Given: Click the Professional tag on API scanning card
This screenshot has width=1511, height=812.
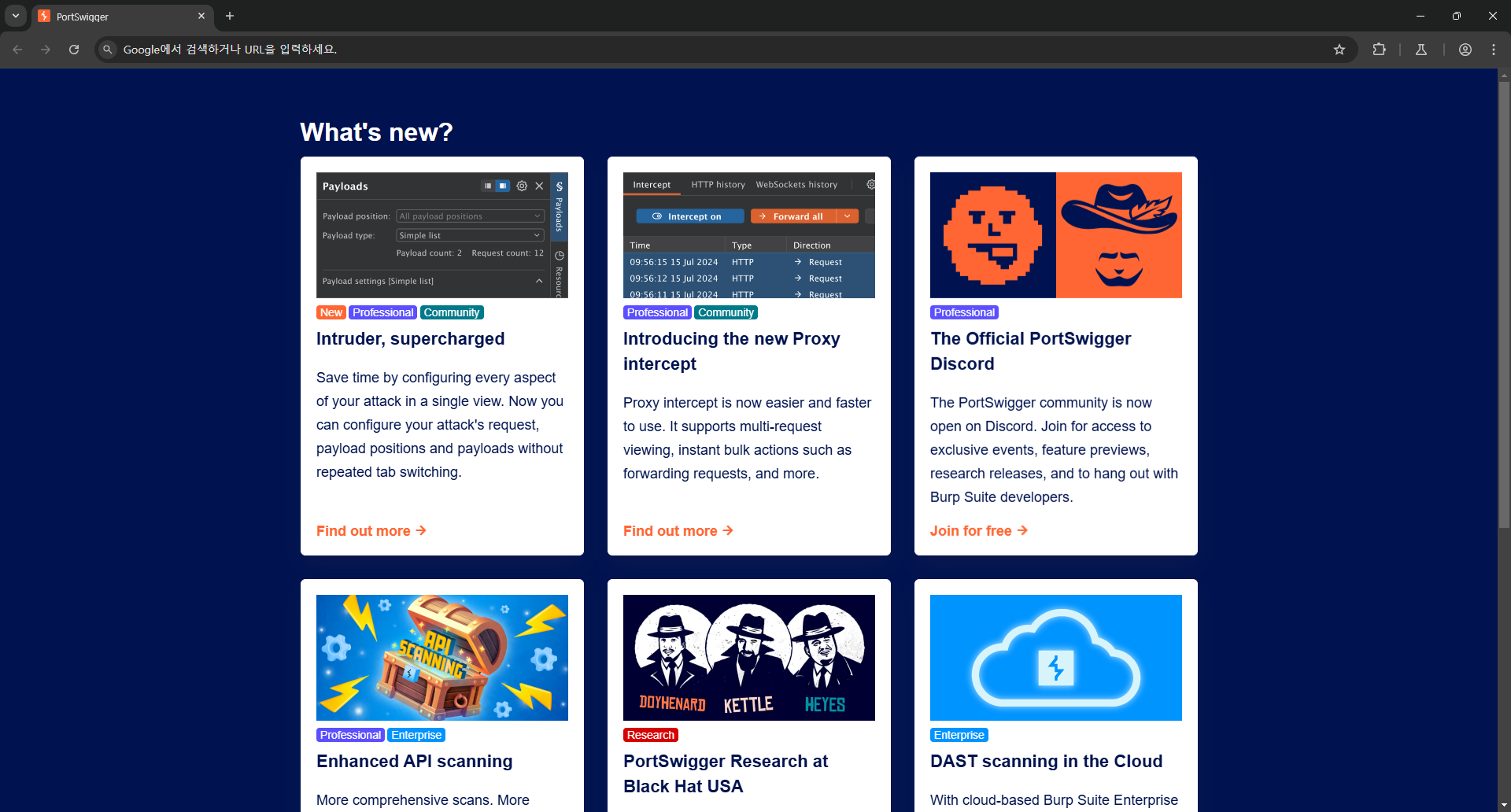Looking at the screenshot, I should [x=351, y=735].
